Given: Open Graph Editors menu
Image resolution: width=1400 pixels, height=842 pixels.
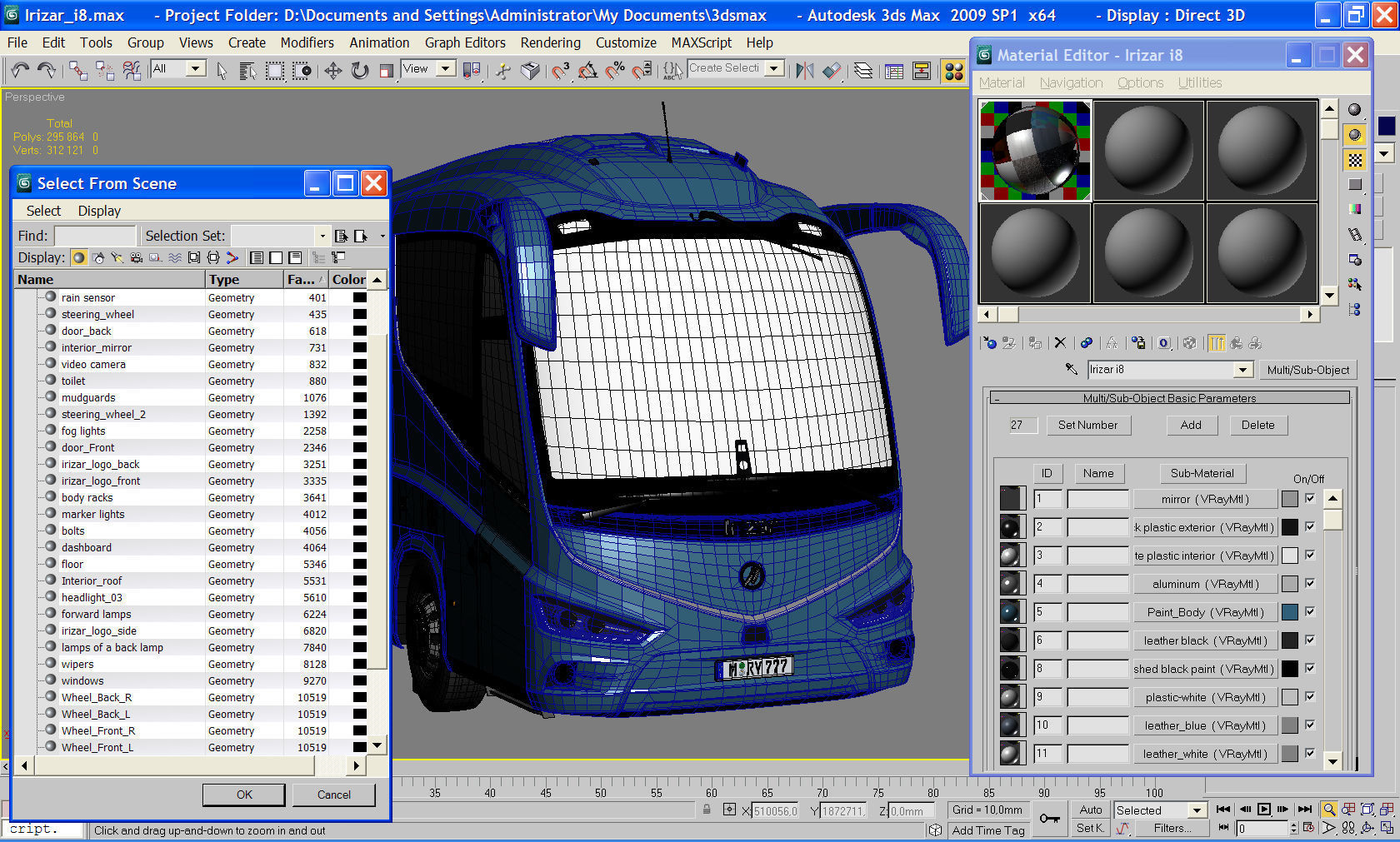Looking at the screenshot, I should [465, 42].
